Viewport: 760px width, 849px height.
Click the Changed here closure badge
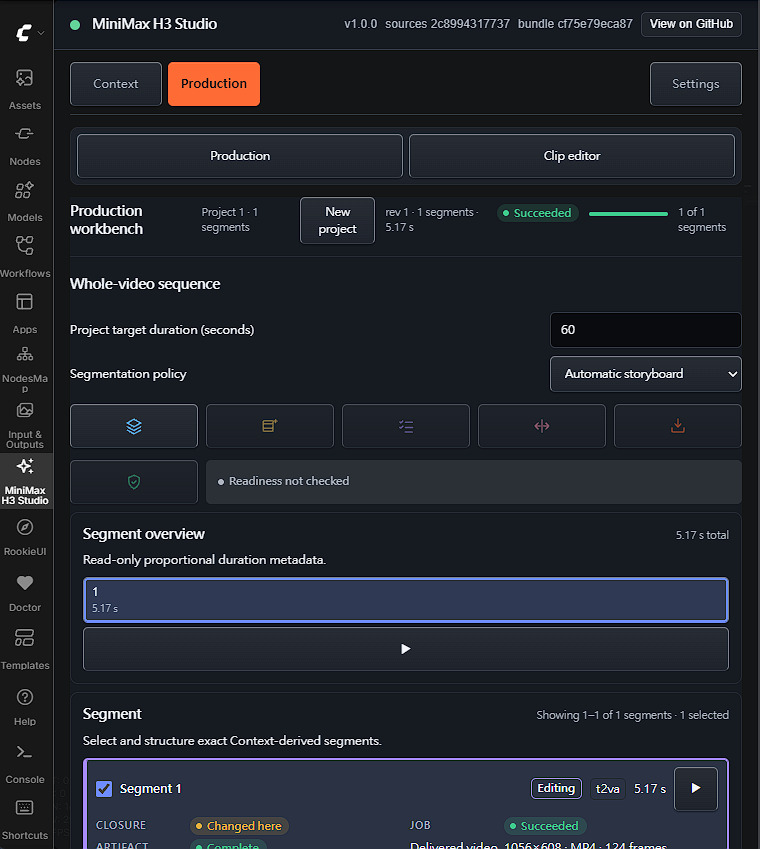pyautogui.click(x=239, y=826)
